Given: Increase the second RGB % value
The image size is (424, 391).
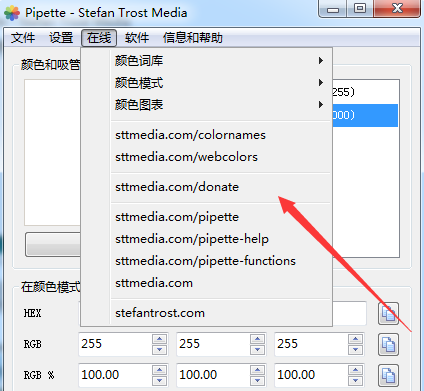Looking at the screenshot, I should click(258, 370).
